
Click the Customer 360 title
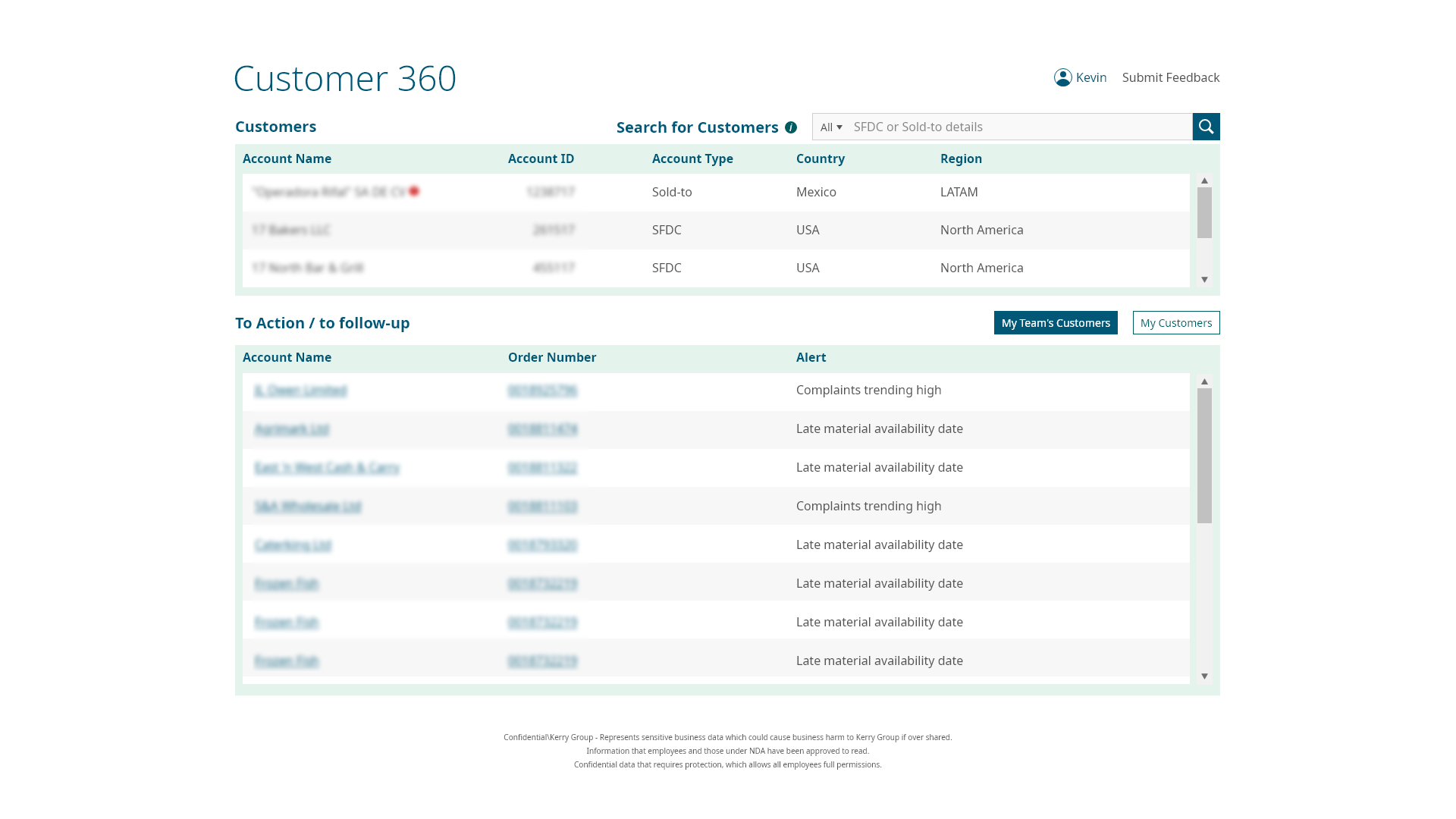coord(345,78)
